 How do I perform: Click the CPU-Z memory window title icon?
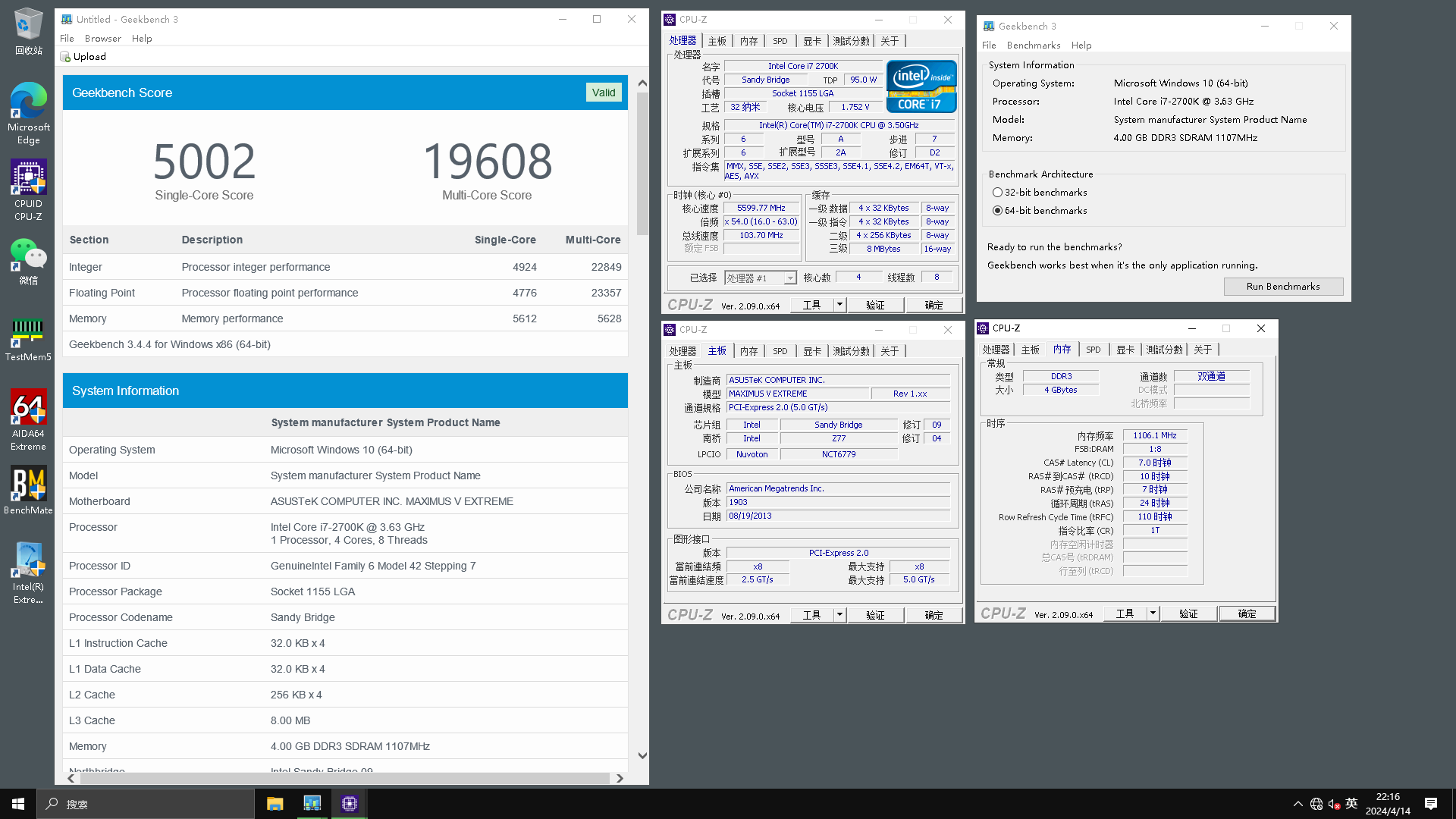983,328
